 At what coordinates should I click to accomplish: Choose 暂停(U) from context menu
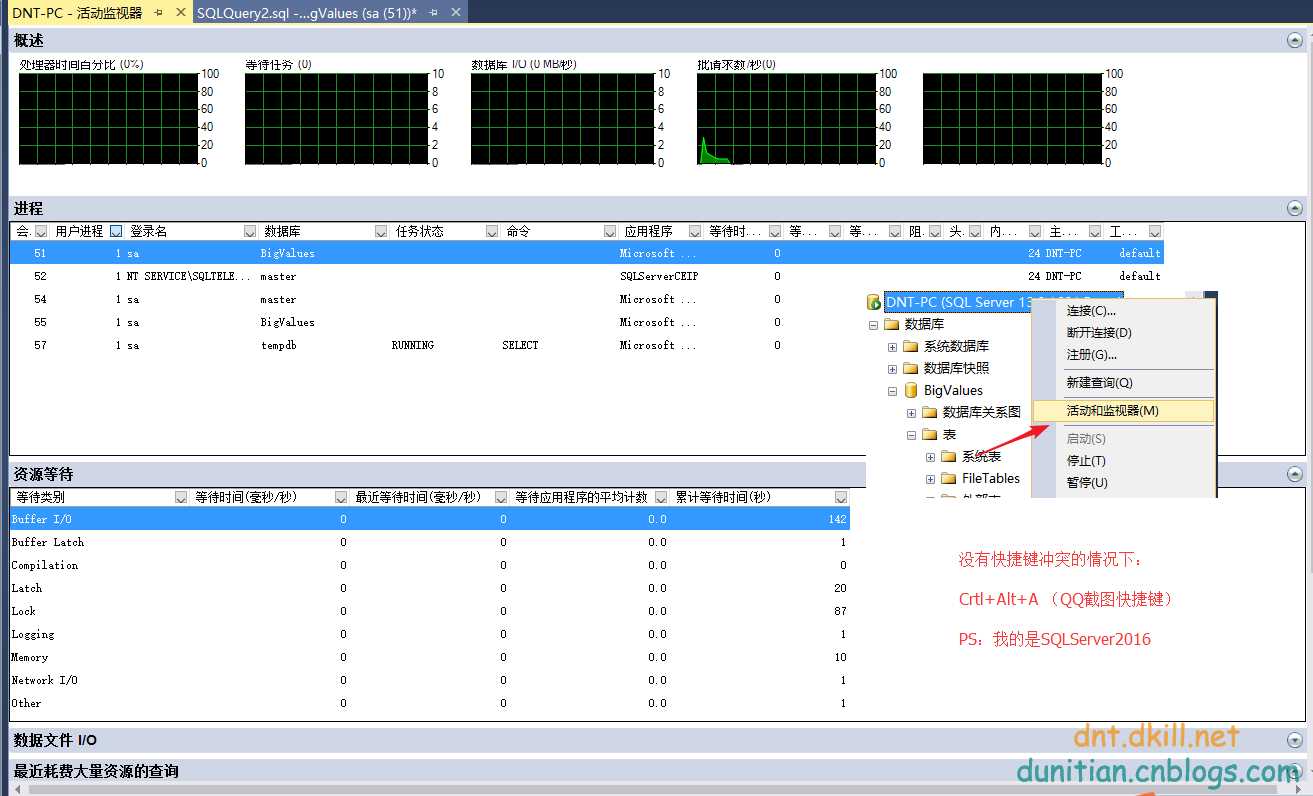1123,483
